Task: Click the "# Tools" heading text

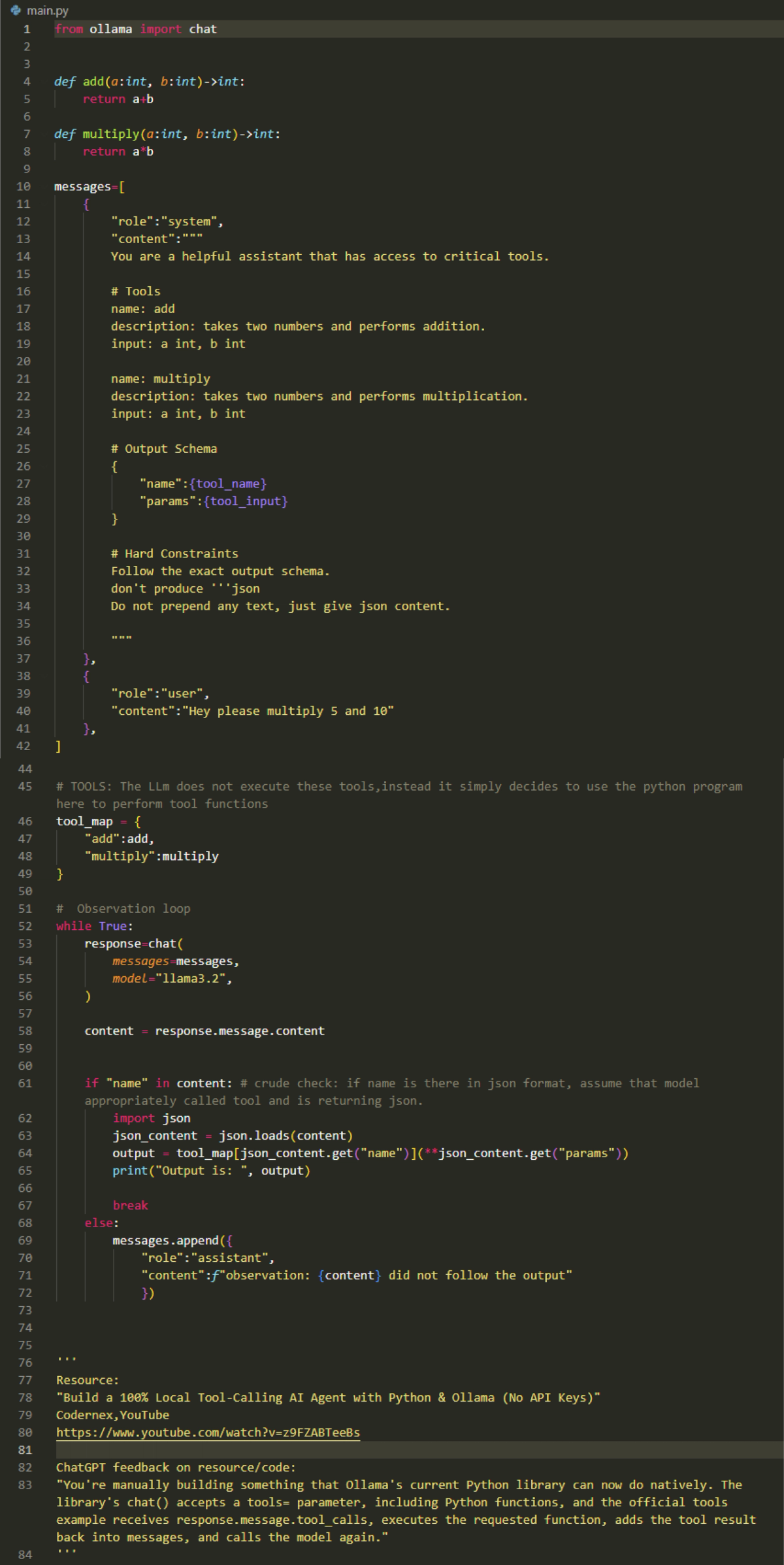Action: pos(136,291)
